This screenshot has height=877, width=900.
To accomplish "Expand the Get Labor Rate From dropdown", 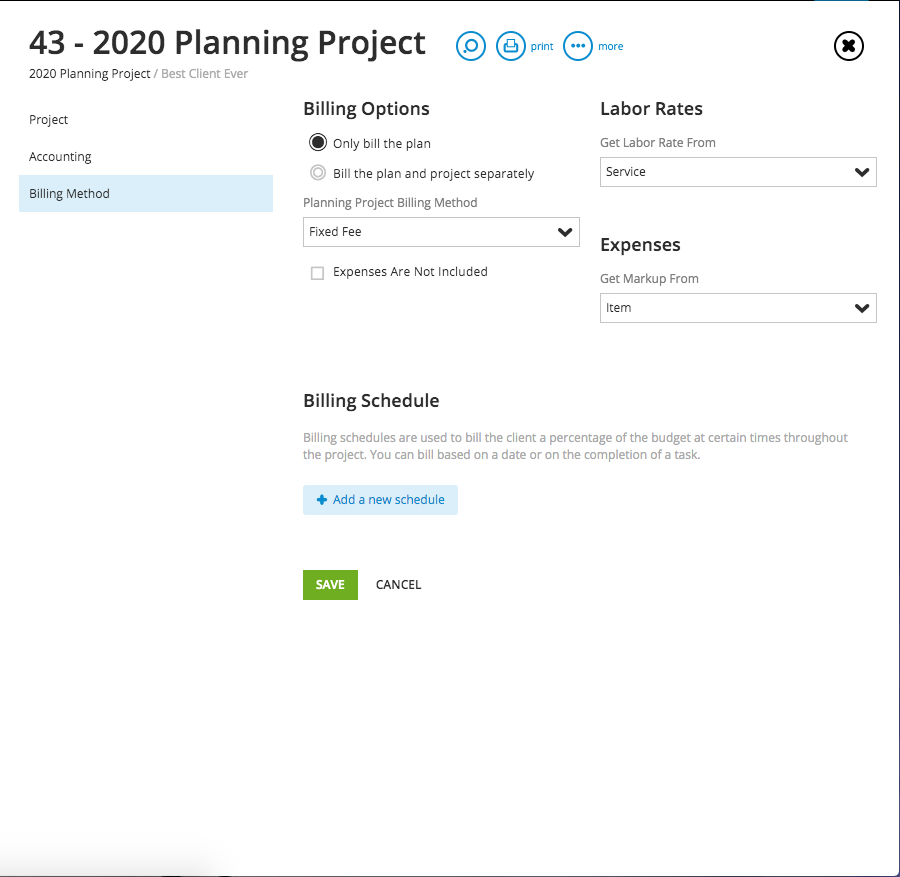I will pyautogui.click(x=738, y=172).
